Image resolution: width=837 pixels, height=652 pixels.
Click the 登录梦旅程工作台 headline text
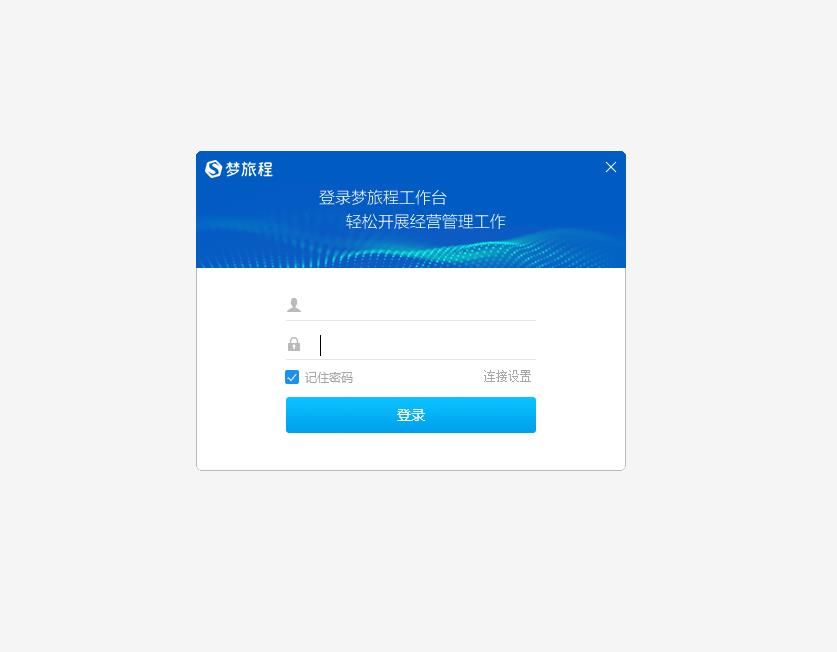(x=383, y=198)
